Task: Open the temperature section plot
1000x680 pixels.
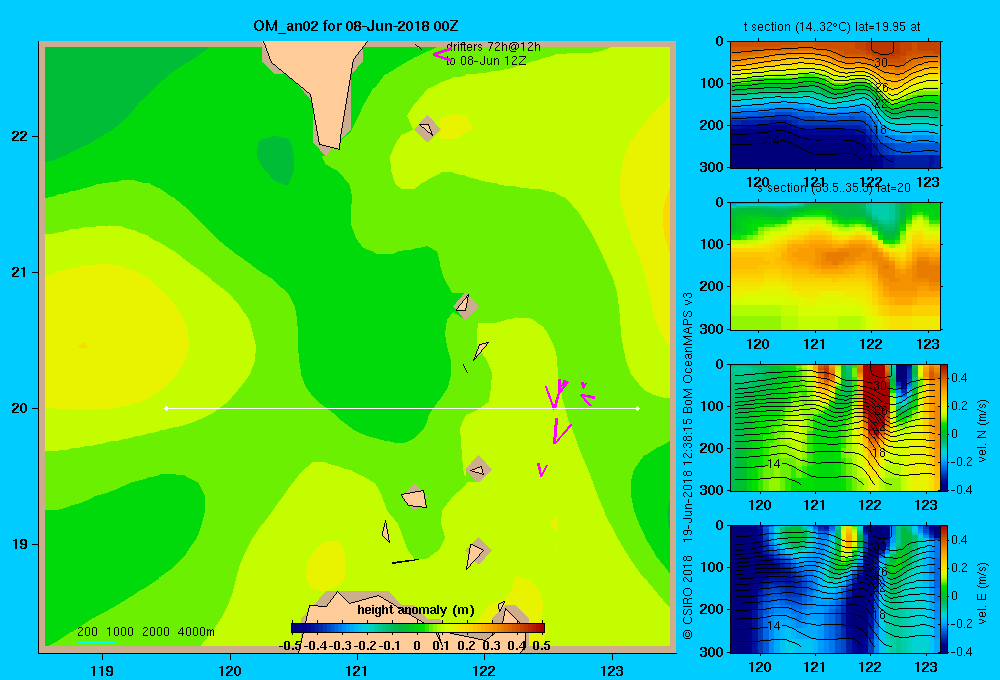Action: (835, 104)
